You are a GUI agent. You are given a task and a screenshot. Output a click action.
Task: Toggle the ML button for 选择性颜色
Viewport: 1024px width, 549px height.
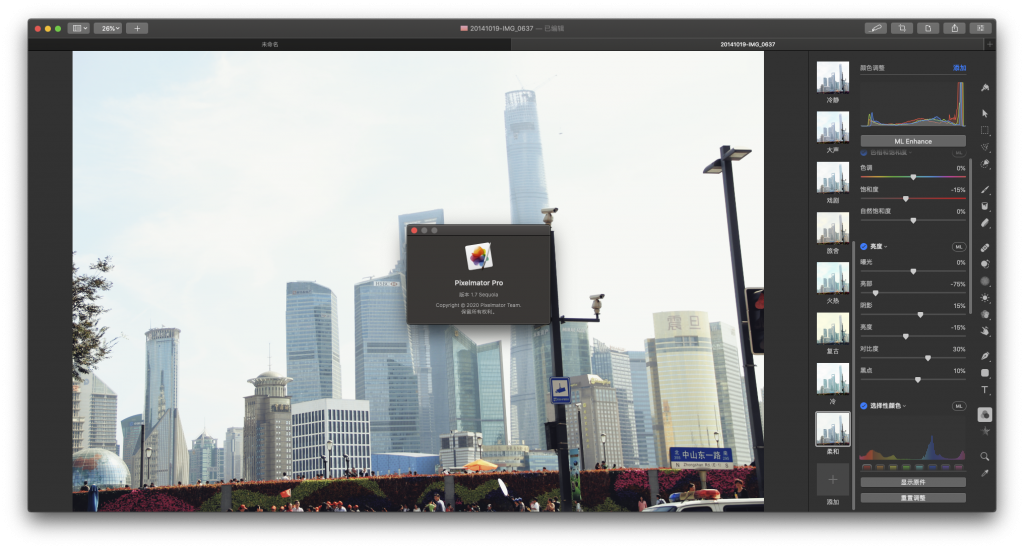958,406
